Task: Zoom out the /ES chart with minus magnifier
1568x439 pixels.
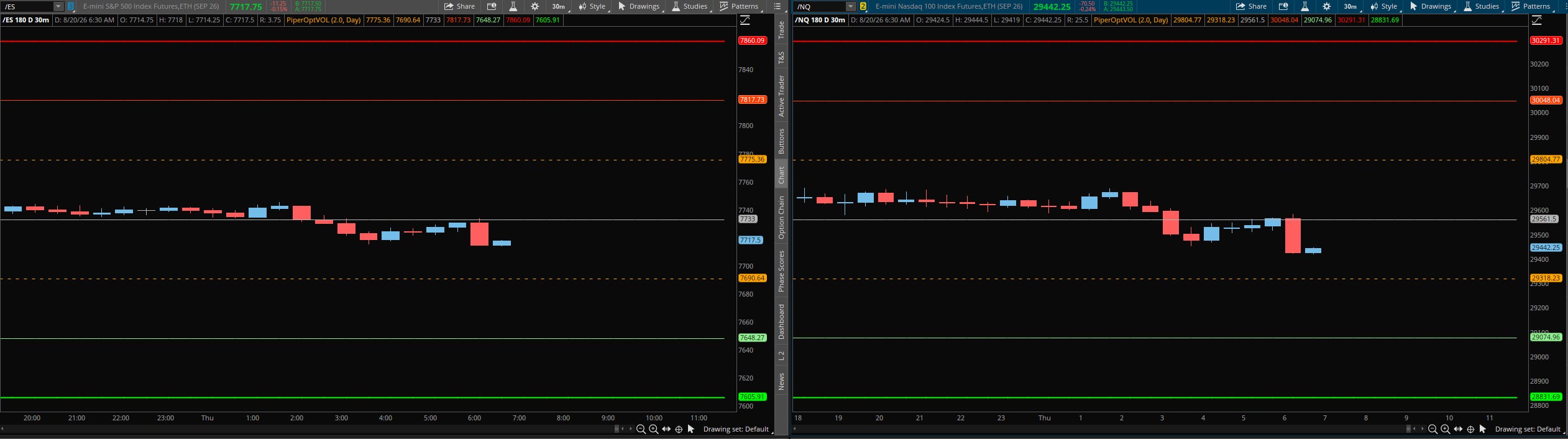Action: point(641,429)
